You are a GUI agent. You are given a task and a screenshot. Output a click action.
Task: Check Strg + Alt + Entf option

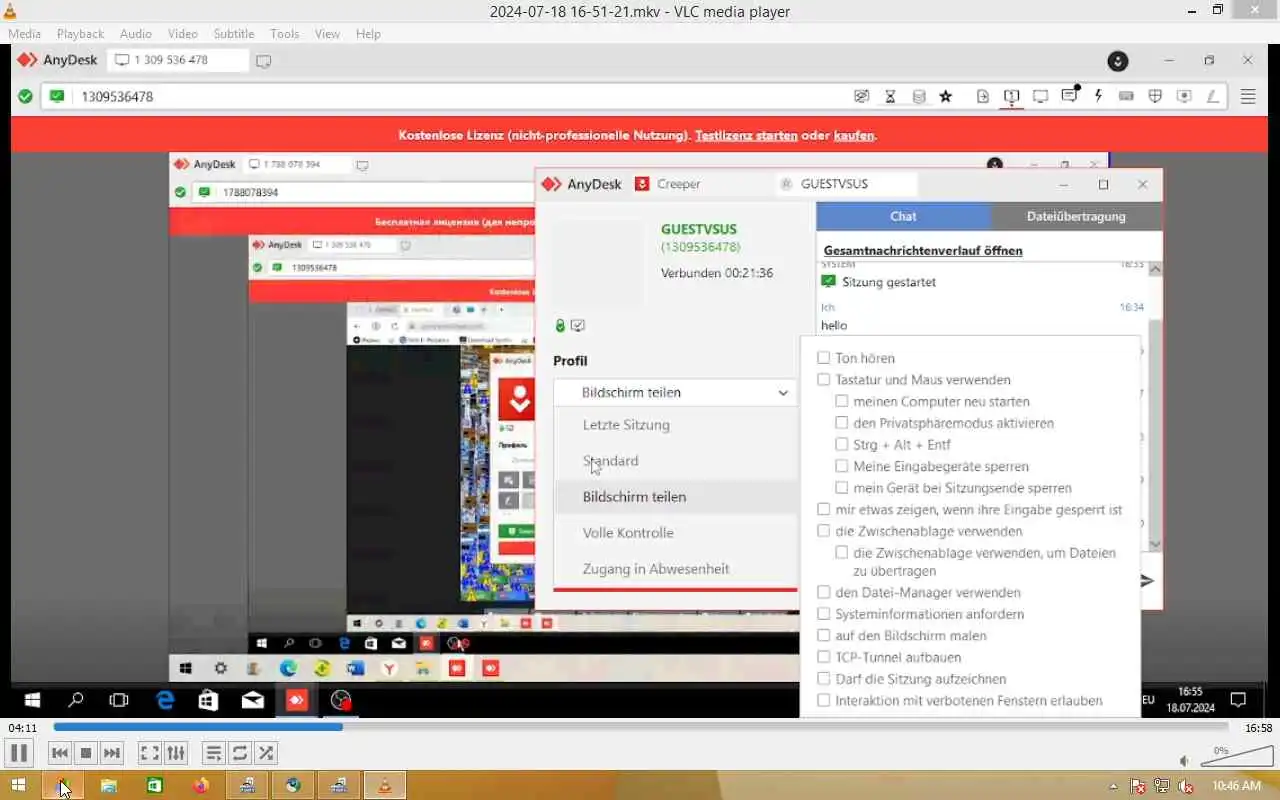[842, 445]
